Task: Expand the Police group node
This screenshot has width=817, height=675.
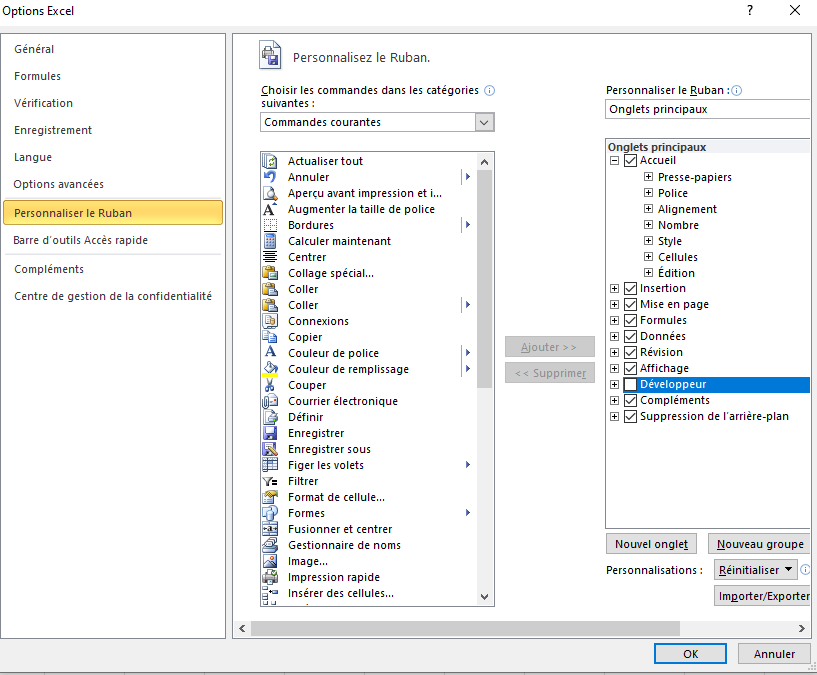Action: pos(648,193)
